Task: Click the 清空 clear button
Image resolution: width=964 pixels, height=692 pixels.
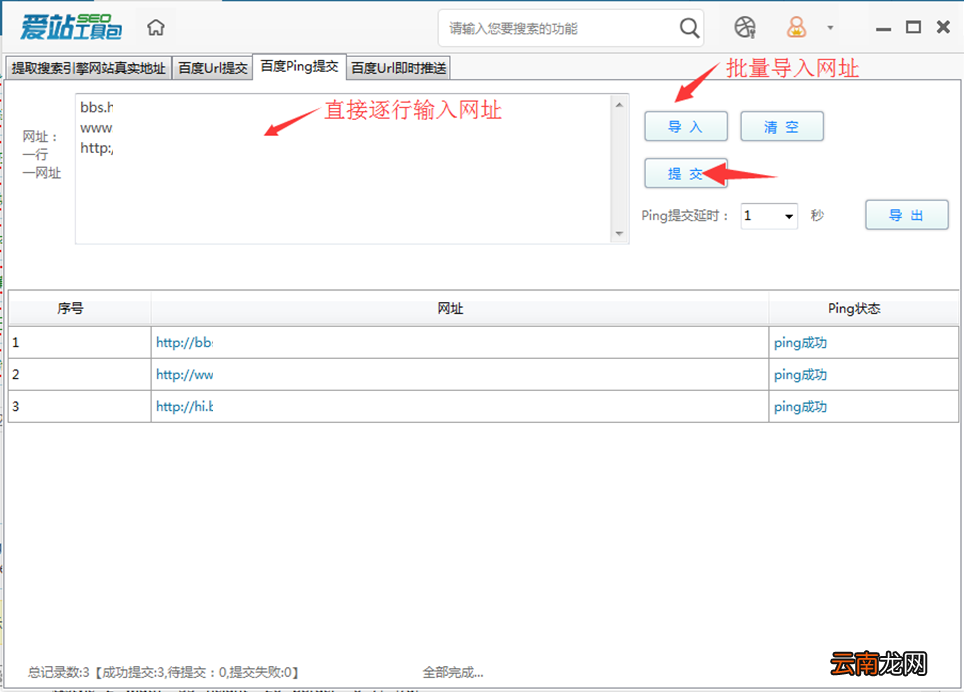Action: pos(781,127)
